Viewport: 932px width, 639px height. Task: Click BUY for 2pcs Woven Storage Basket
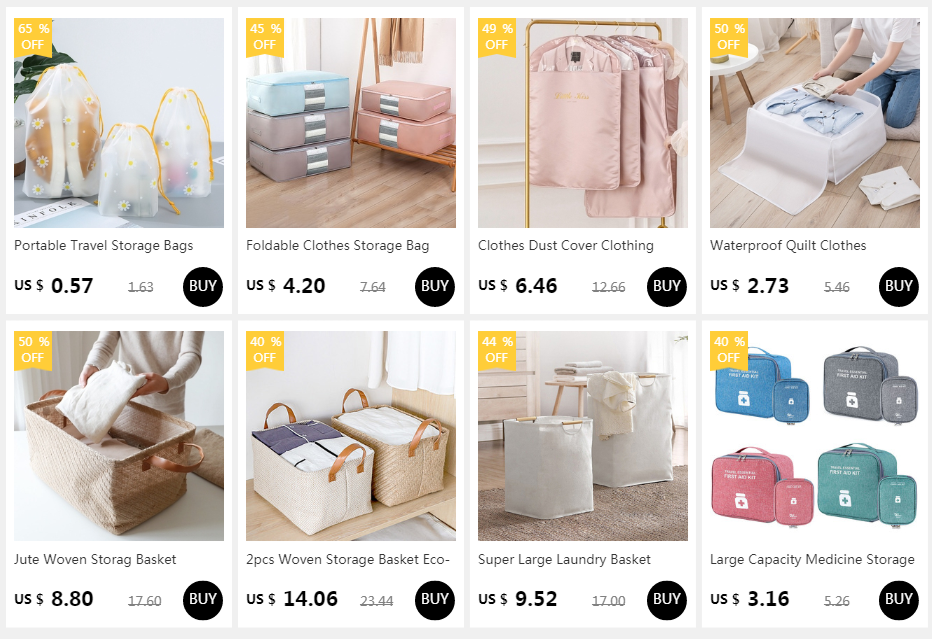click(434, 600)
